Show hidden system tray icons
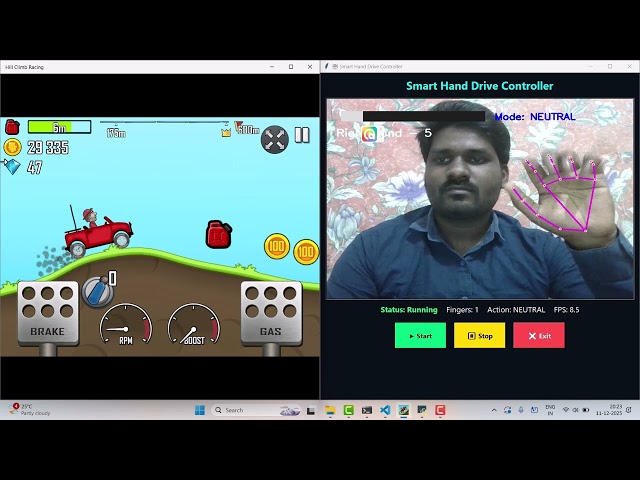 point(494,410)
